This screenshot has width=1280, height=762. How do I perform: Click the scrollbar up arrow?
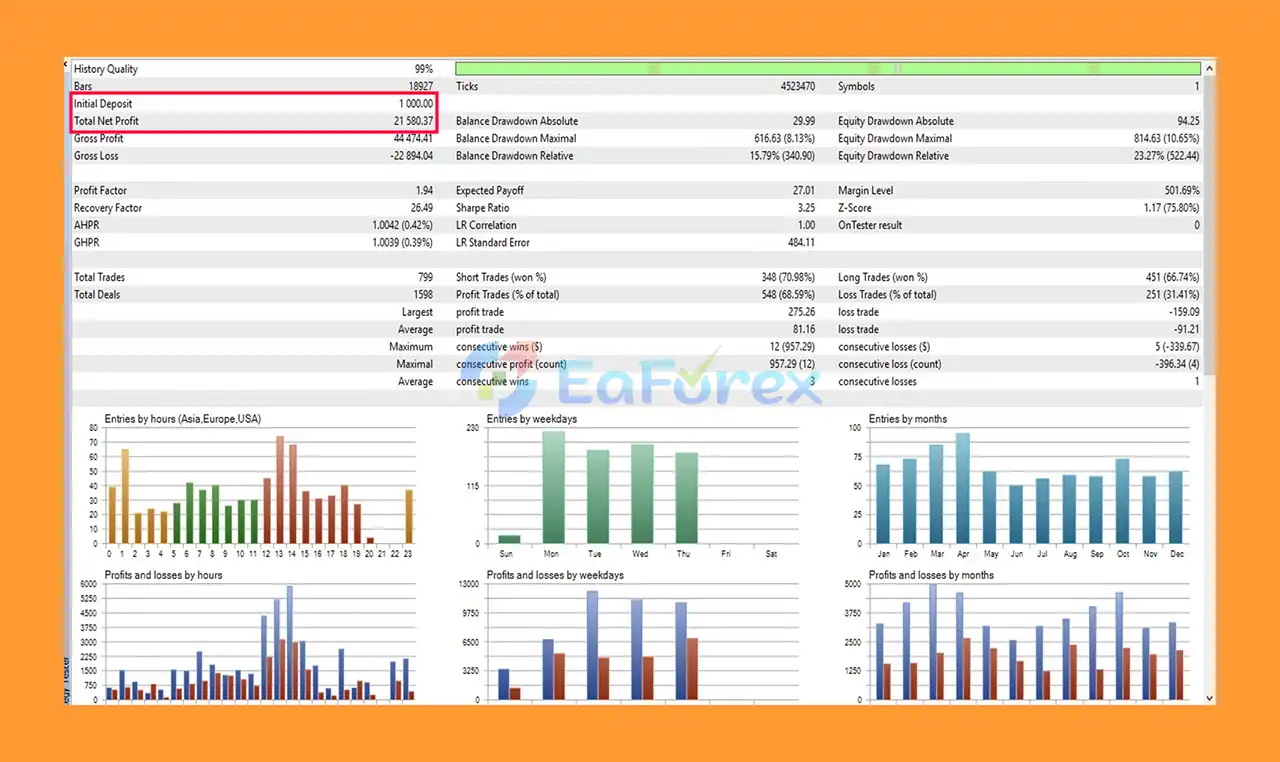click(x=1209, y=69)
